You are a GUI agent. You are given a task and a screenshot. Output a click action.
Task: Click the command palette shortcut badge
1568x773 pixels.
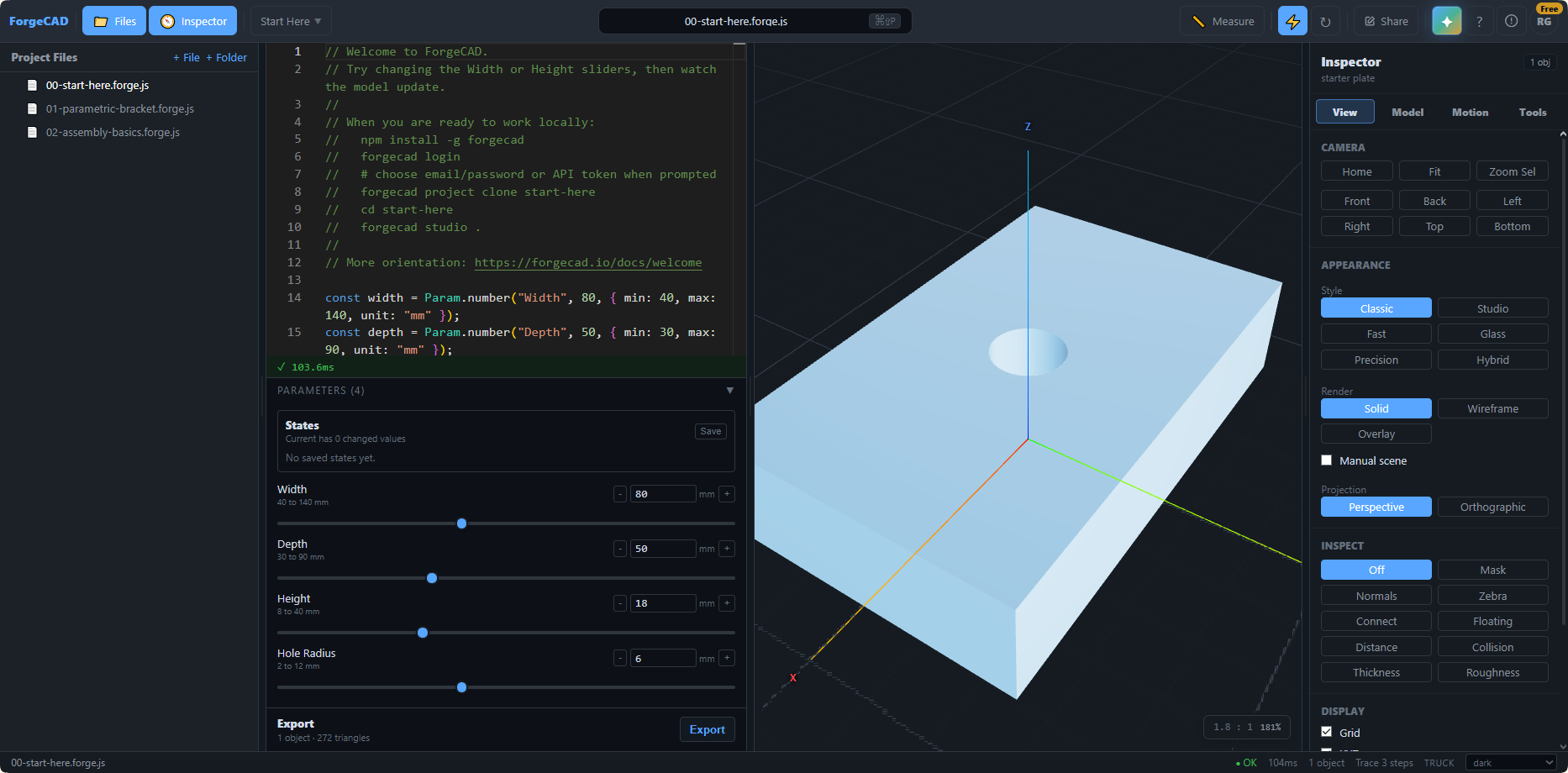(885, 21)
